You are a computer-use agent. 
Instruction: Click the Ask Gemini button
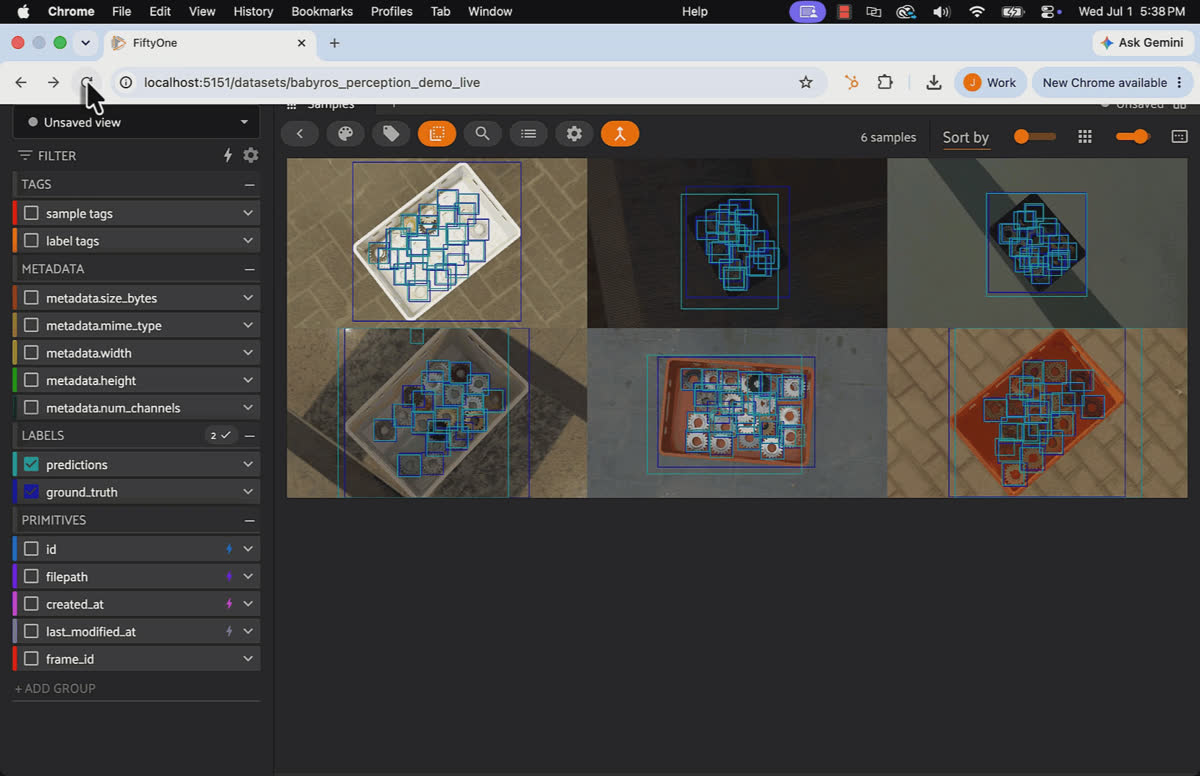(x=1141, y=43)
